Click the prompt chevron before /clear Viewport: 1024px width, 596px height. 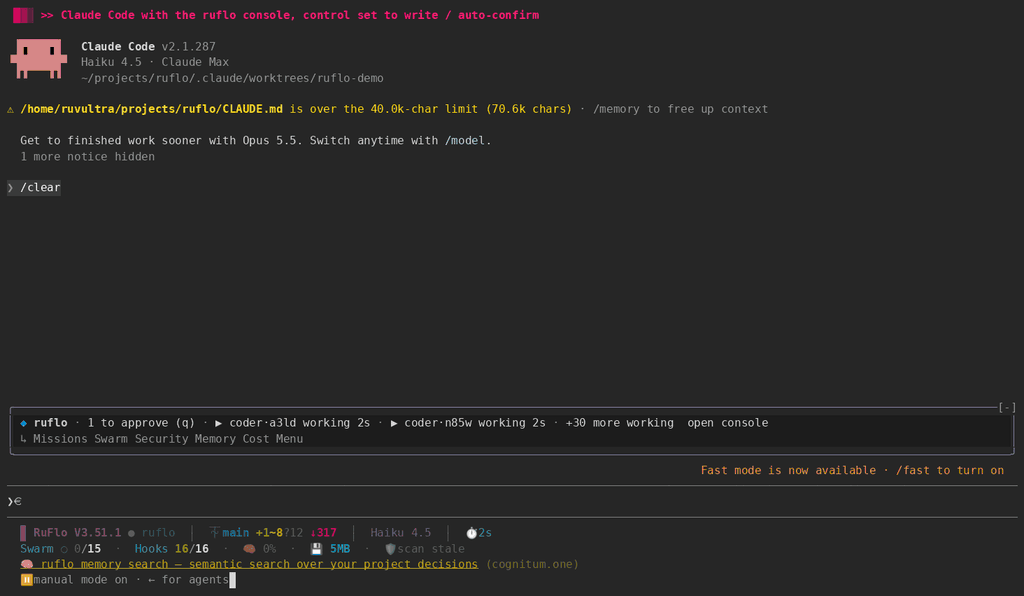[x=10, y=187]
